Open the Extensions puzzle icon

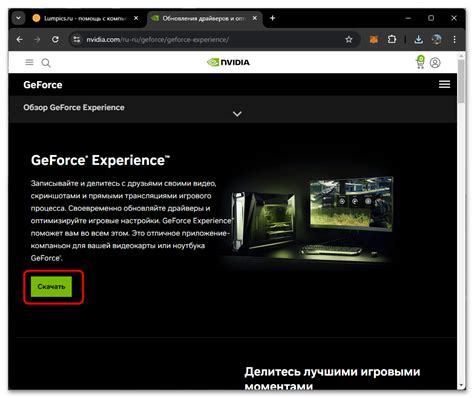(x=392, y=39)
